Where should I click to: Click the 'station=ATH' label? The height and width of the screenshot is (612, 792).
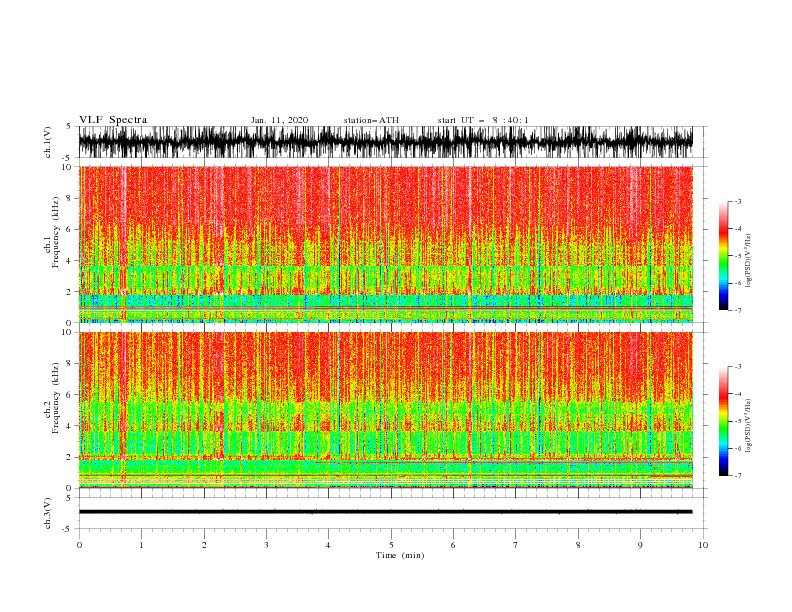click(371, 120)
